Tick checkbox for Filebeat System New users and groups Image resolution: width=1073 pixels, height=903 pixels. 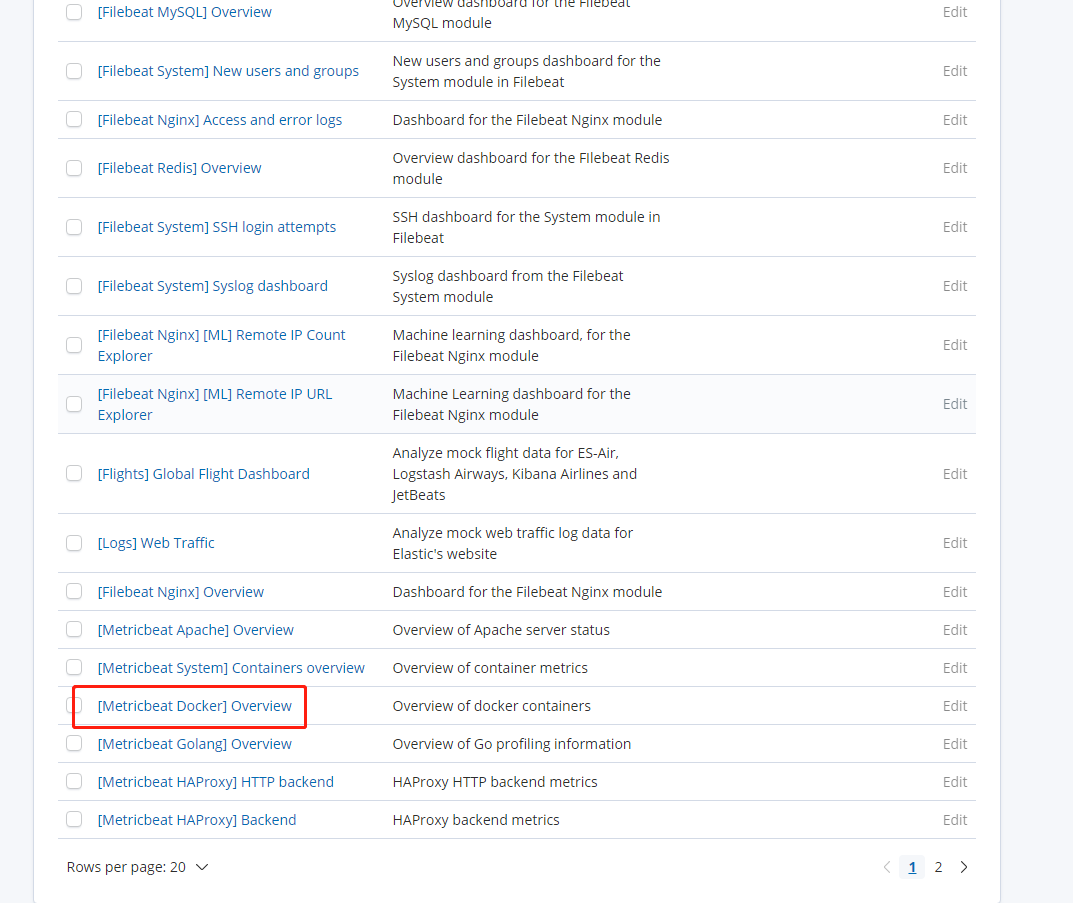(74, 71)
